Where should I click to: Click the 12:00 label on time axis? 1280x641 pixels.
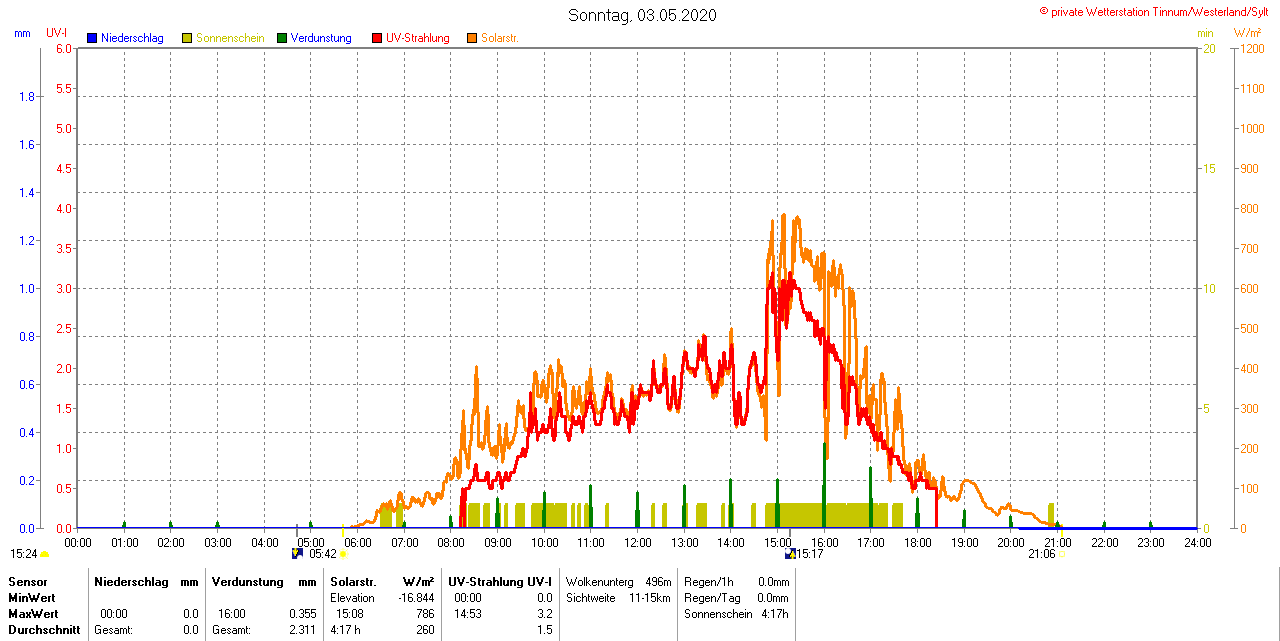(x=638, y=542)
